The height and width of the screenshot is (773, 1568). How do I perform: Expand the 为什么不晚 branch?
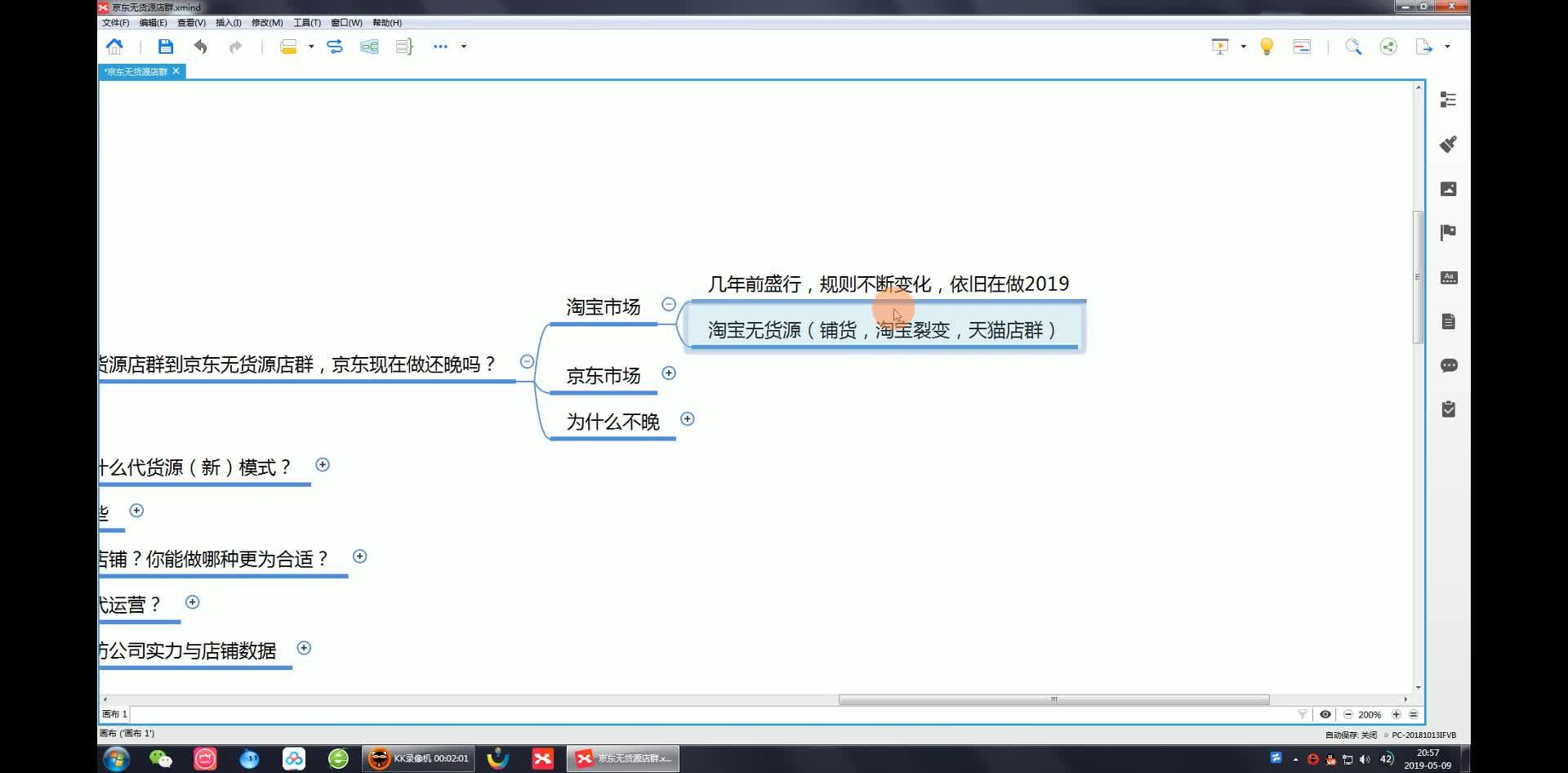688,418
